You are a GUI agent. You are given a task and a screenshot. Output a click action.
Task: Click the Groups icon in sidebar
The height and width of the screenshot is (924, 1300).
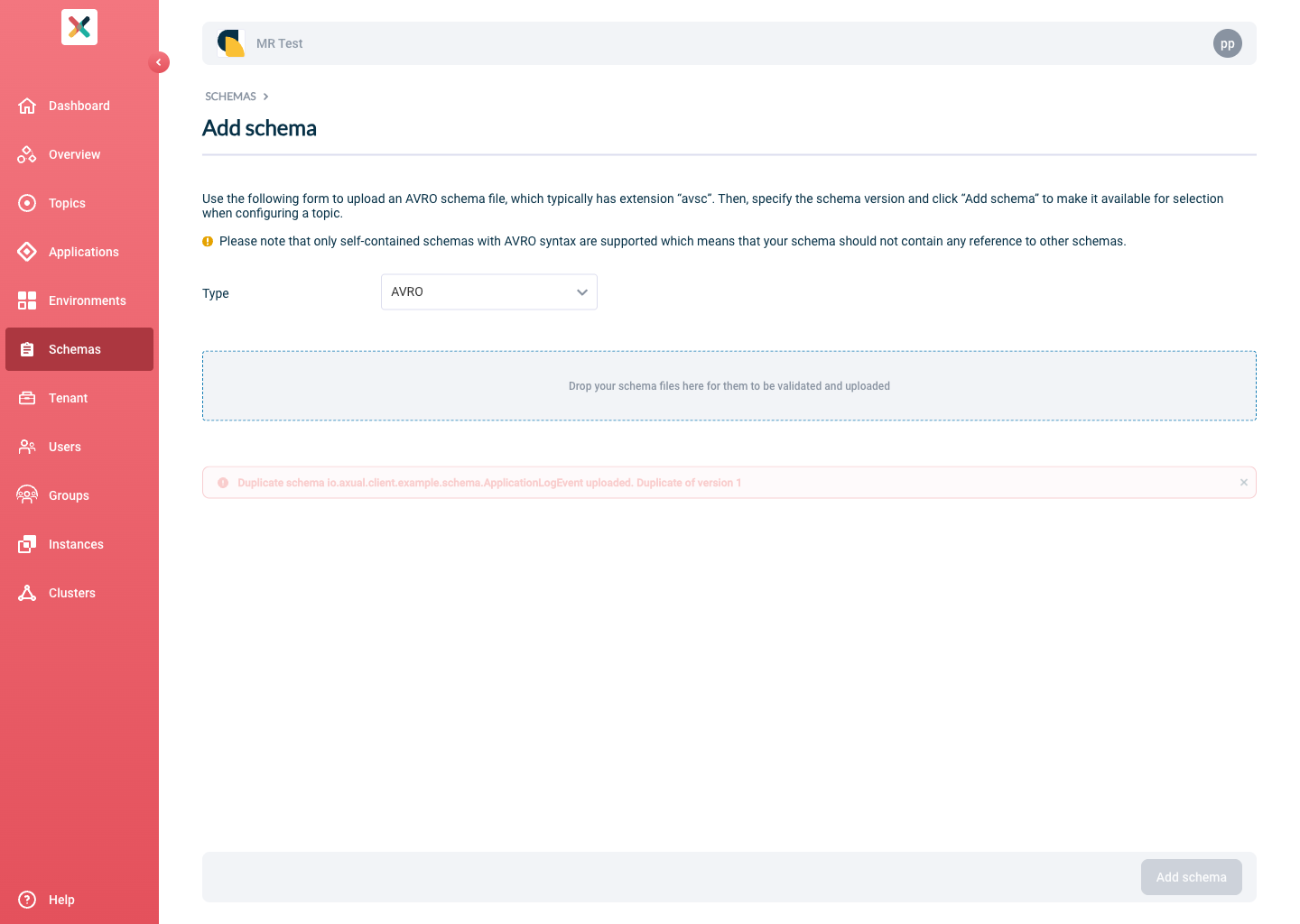(27, 495)
